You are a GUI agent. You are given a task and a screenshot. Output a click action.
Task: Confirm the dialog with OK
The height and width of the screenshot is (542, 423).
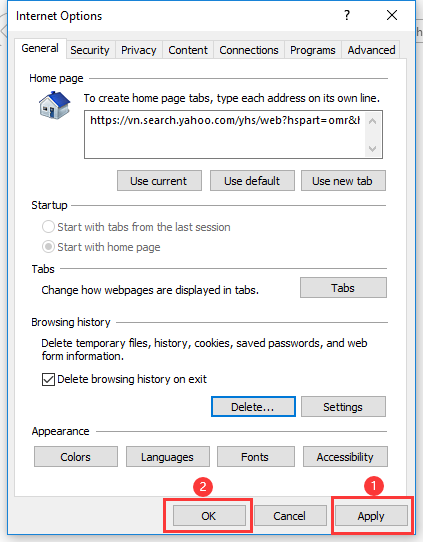pos(209,516)
